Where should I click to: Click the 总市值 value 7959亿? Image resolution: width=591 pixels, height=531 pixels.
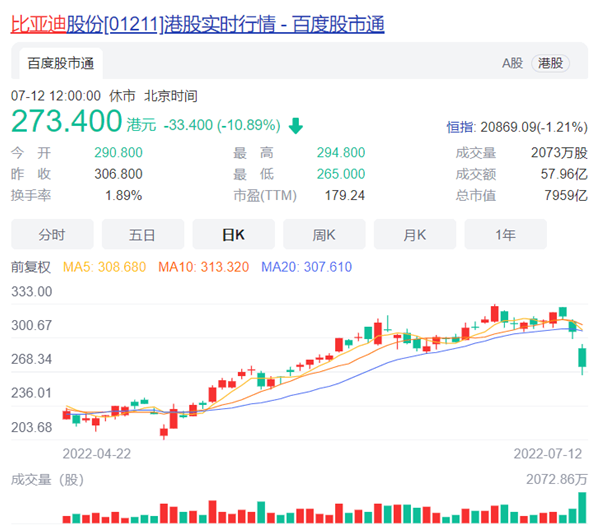click(566, 196)
